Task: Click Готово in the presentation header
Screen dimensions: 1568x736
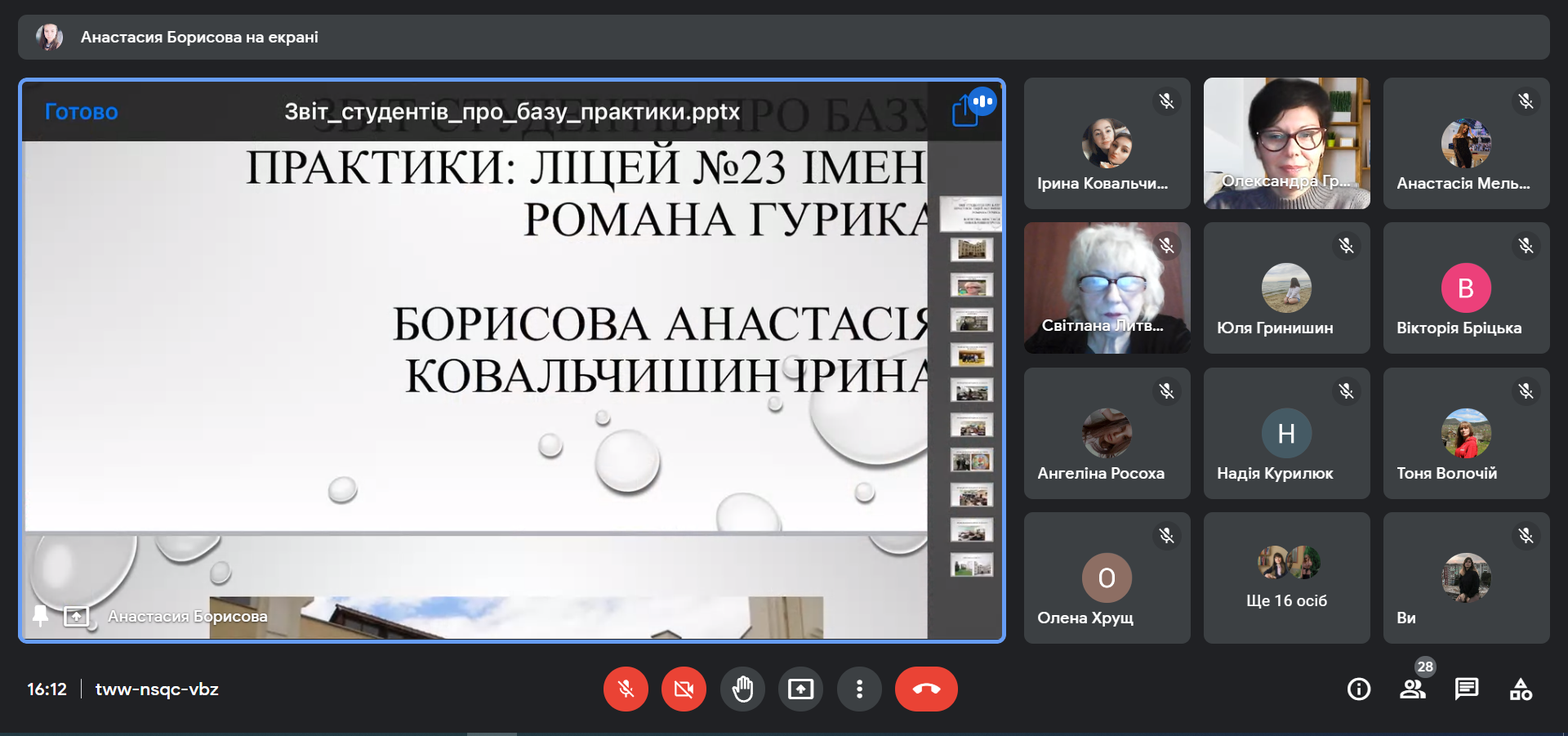Action: pyautogui.click(x=81, y=112)
